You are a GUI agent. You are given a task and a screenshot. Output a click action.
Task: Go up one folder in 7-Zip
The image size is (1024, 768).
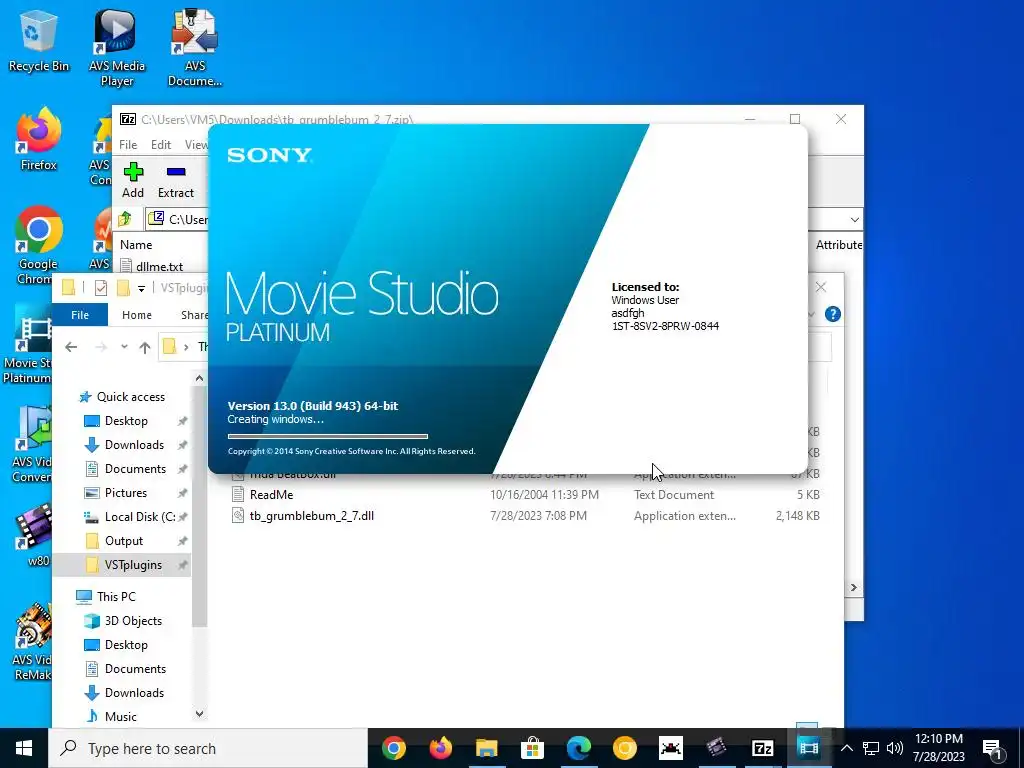pyautogui.click(x=125, y=219)
